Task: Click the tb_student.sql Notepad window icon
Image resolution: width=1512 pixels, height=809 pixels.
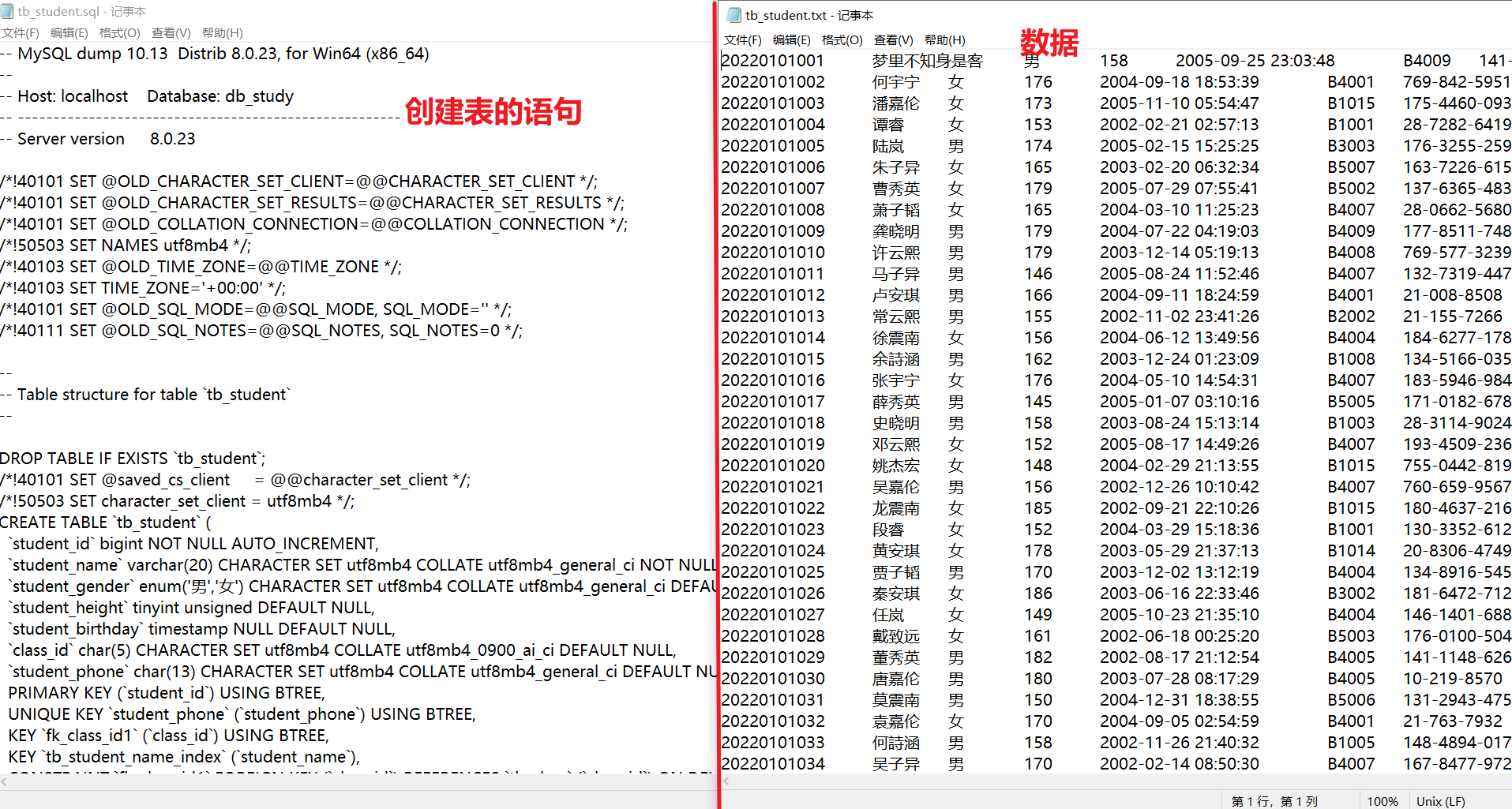Action: point(7,11)
